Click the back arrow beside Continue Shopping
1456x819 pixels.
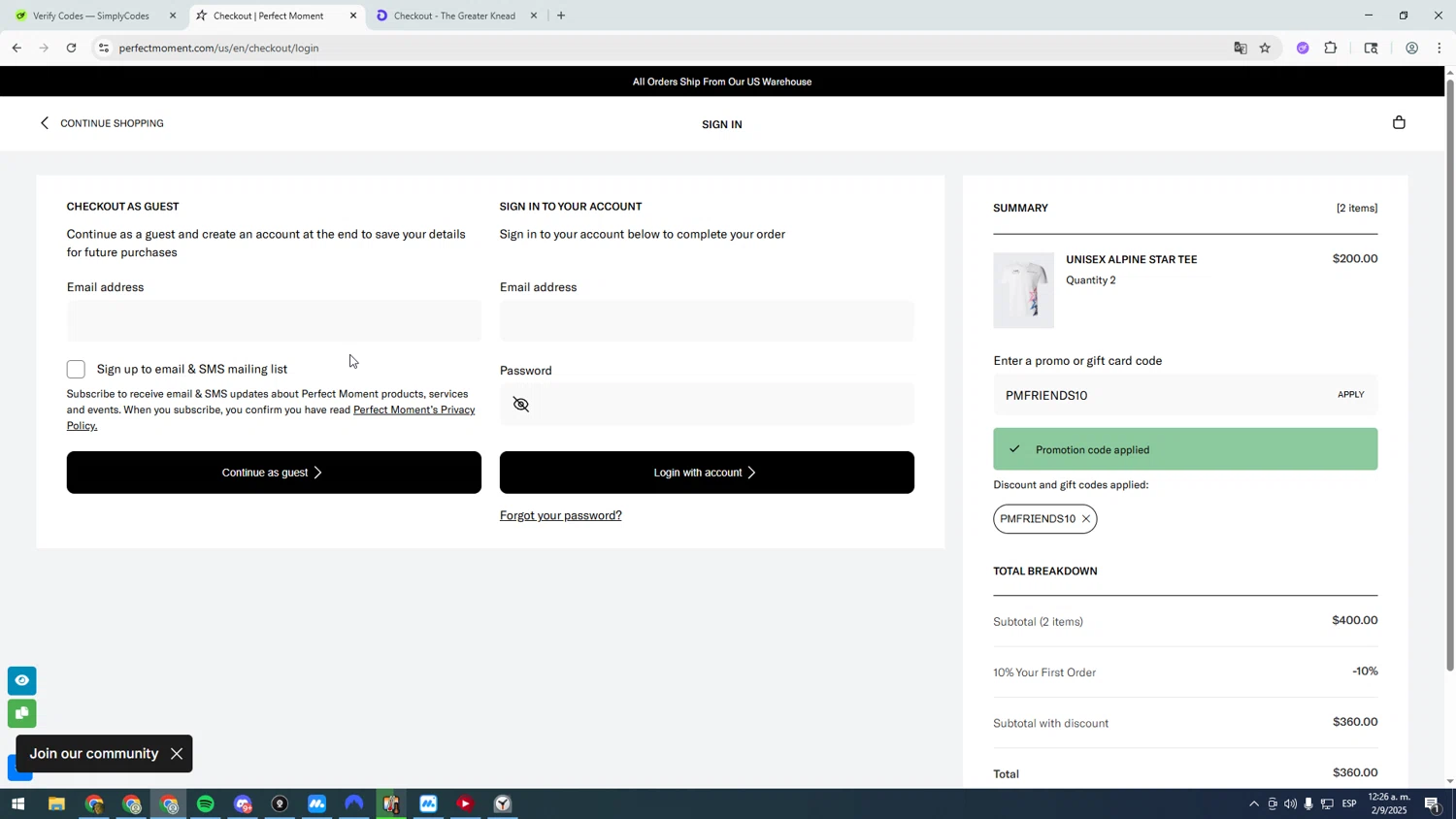pos(44,123)
